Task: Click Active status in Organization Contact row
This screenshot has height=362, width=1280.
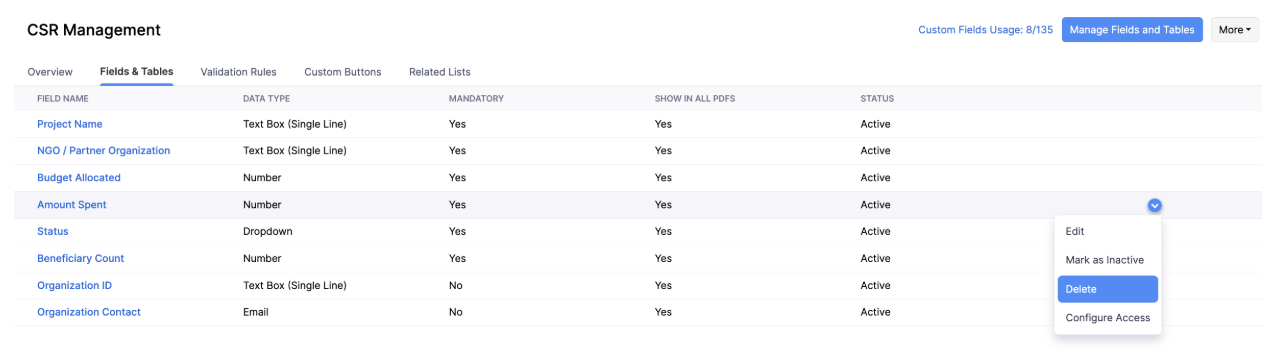Action: click(876, 312)
